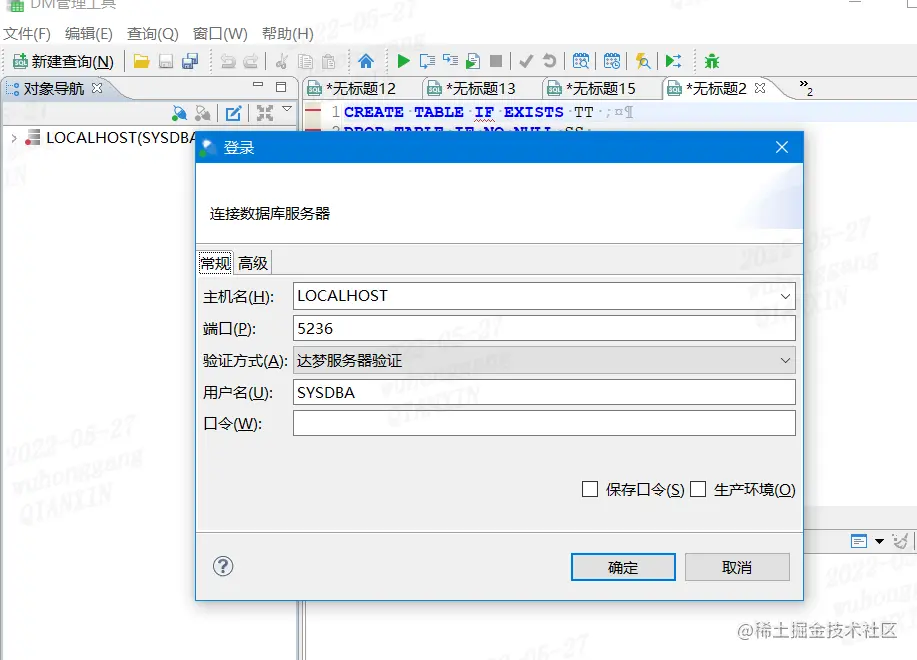Confirm login with the 确定 button
The height and width of the screenshot is (660, 917).
coord(622,567)
